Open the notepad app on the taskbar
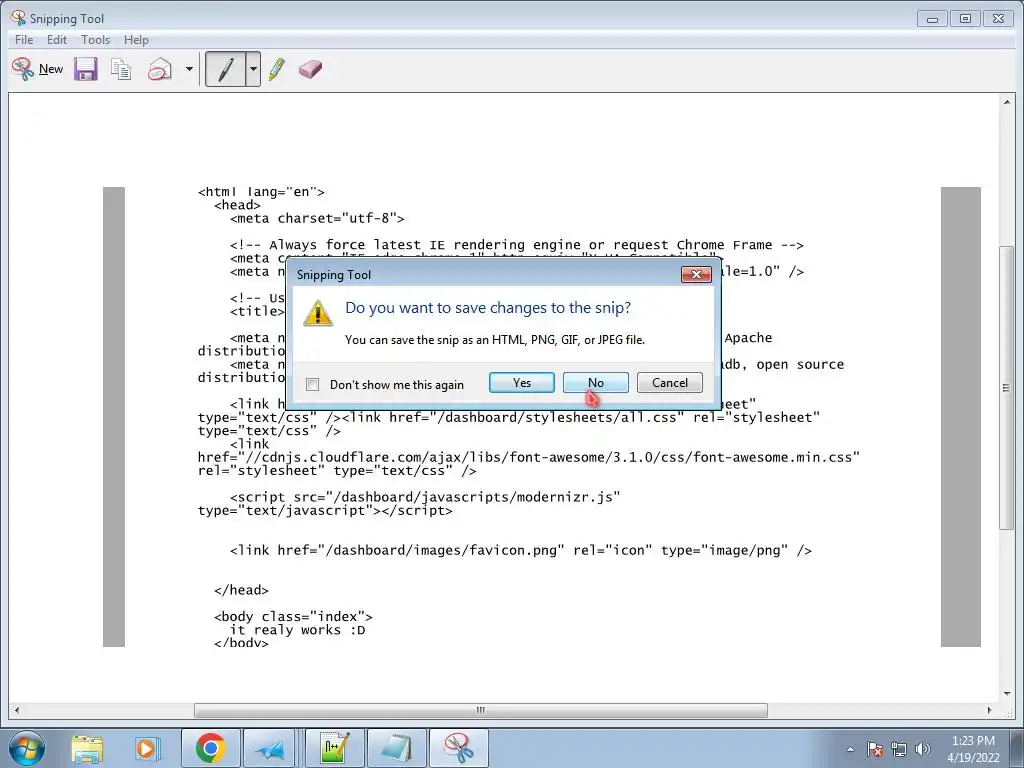The width and height of the screenshot is (1024, 768). click(x=397, y=748)
